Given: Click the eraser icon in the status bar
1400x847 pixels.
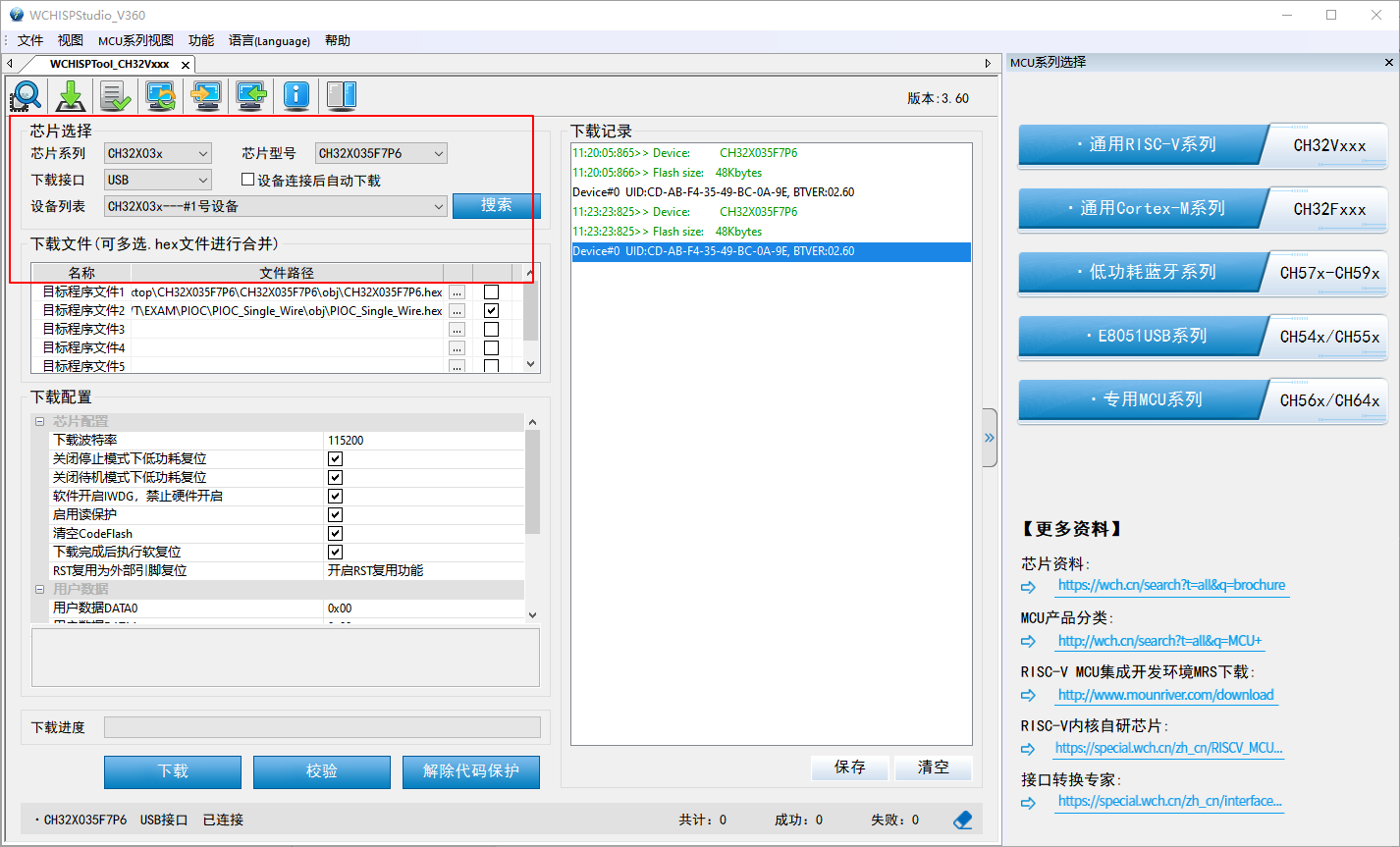Looking at the screenshot, I should coord(962,820).
